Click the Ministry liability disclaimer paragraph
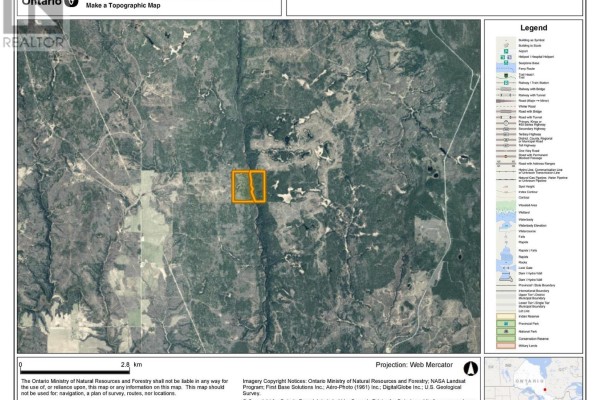 click(124, 387)
